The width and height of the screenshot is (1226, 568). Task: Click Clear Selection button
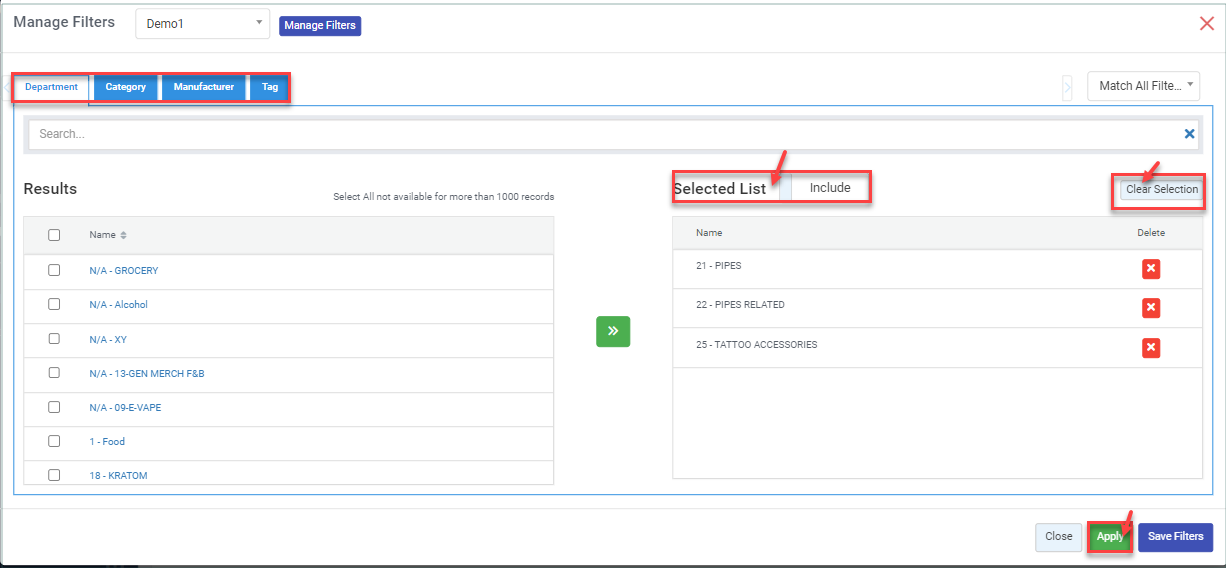coord(1161,189)
